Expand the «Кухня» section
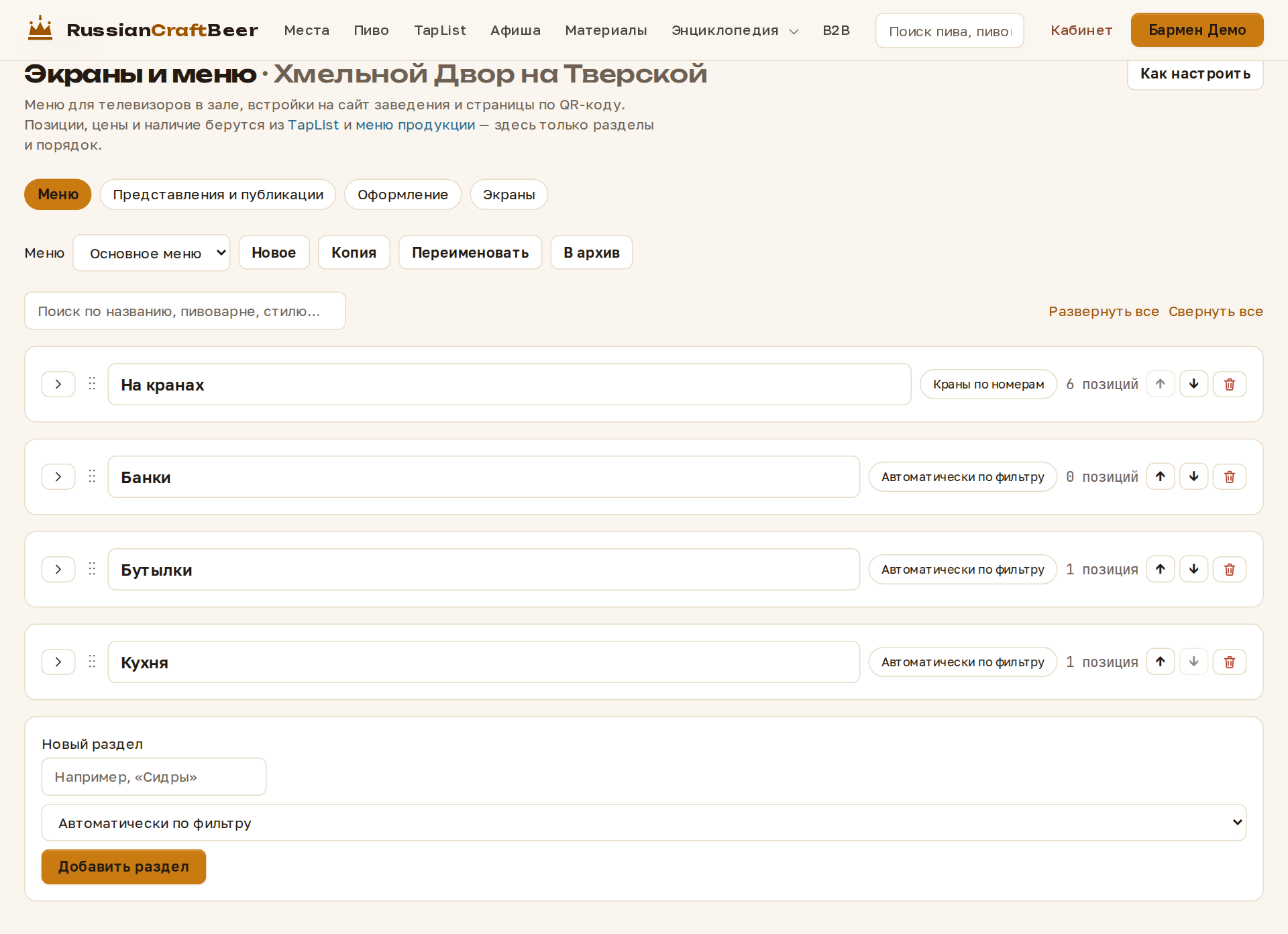Screen dimensions: 1288x934 coord(58,662)
